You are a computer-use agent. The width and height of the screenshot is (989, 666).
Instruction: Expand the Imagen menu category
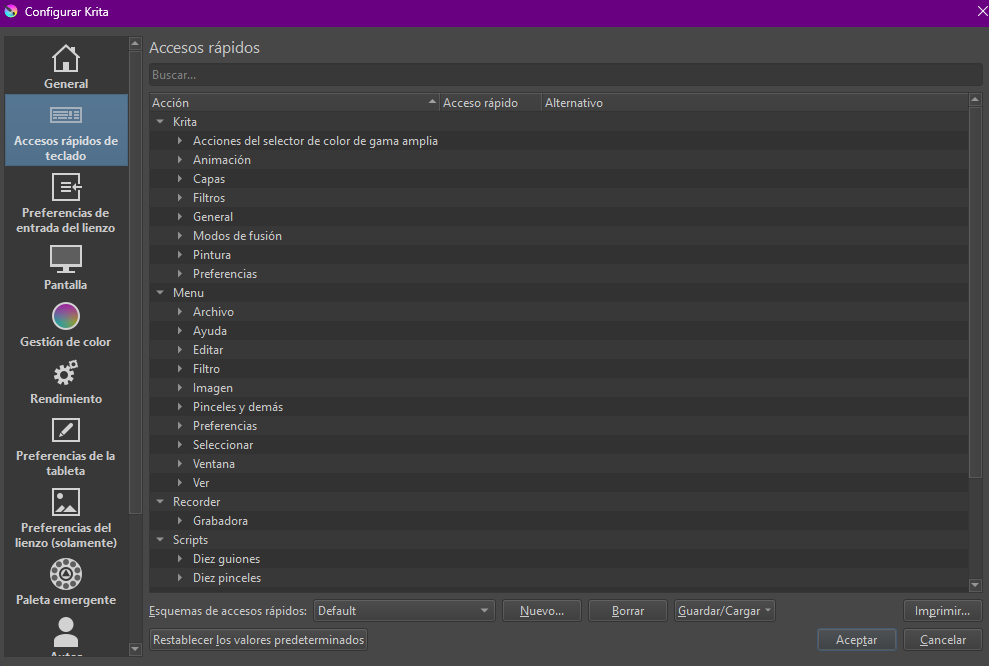pos(180,388)
